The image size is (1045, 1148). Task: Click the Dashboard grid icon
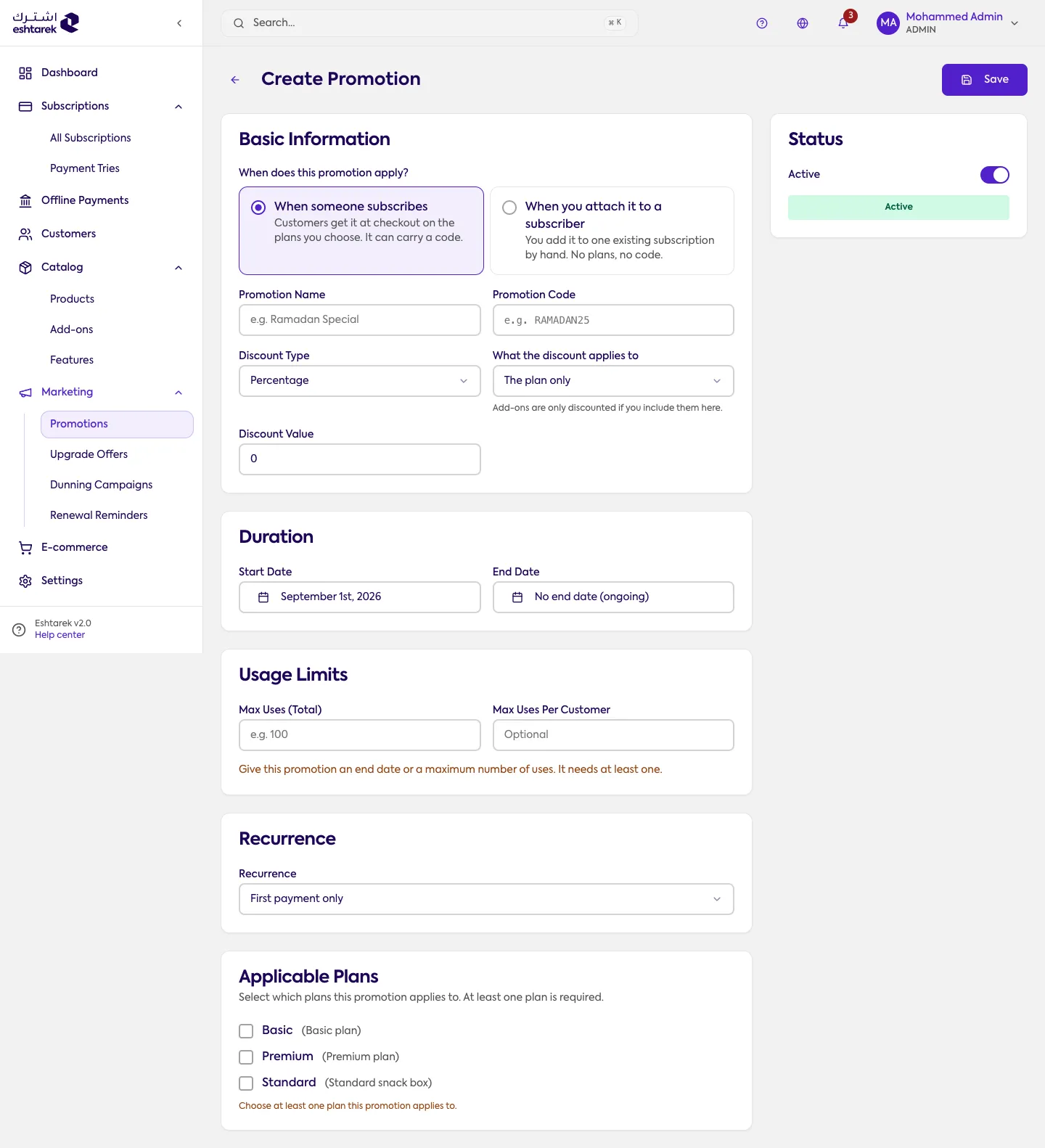pos(25,73)
